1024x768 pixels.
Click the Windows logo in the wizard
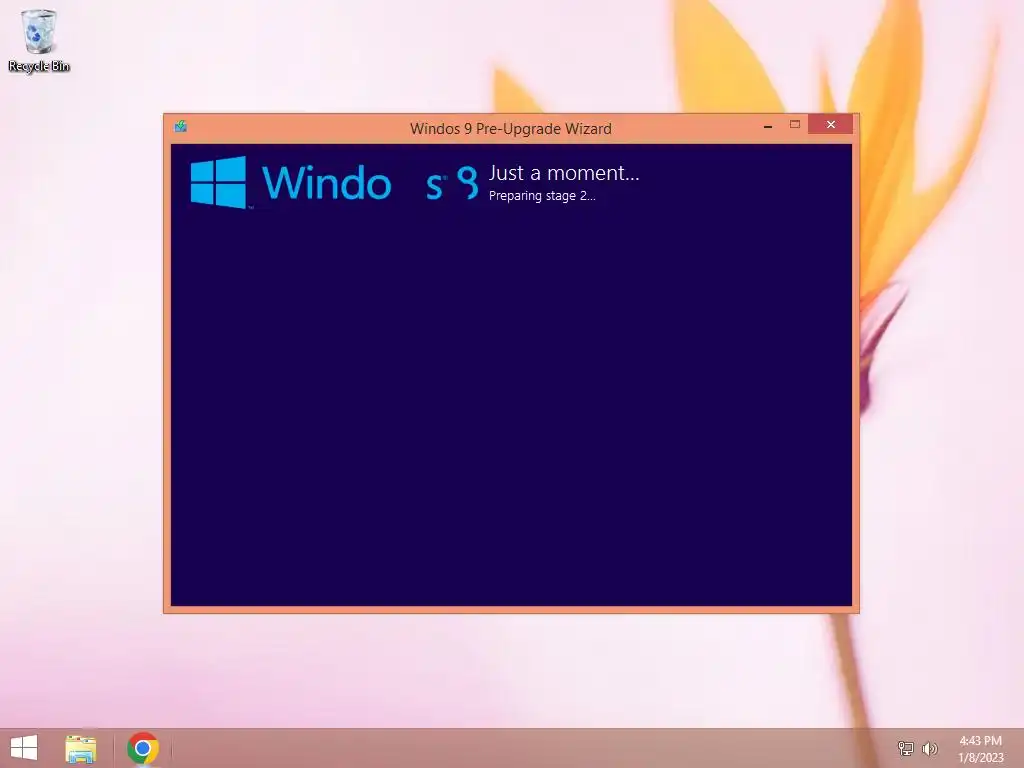219,182
